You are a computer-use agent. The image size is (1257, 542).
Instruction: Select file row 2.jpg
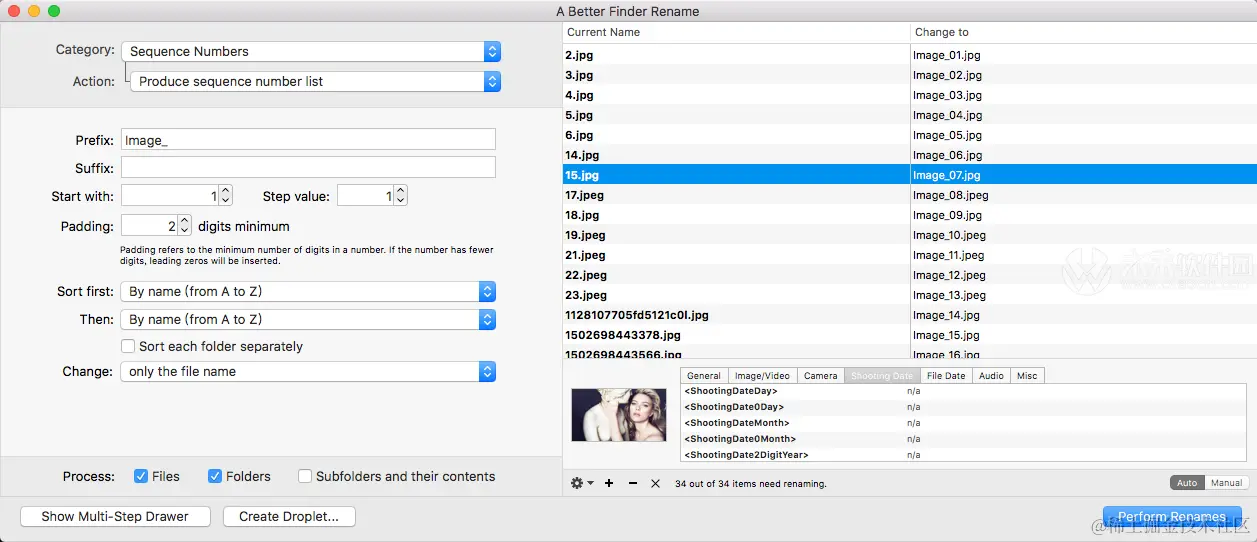pyautogui.click(x=910, y=55)
